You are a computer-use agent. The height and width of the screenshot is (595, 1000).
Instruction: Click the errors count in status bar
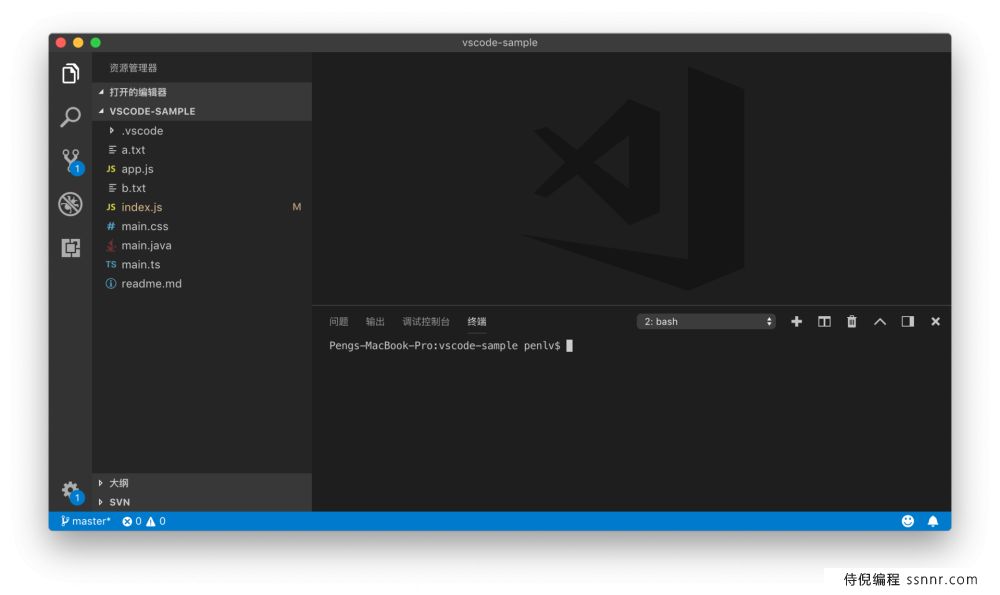point(132,521)
